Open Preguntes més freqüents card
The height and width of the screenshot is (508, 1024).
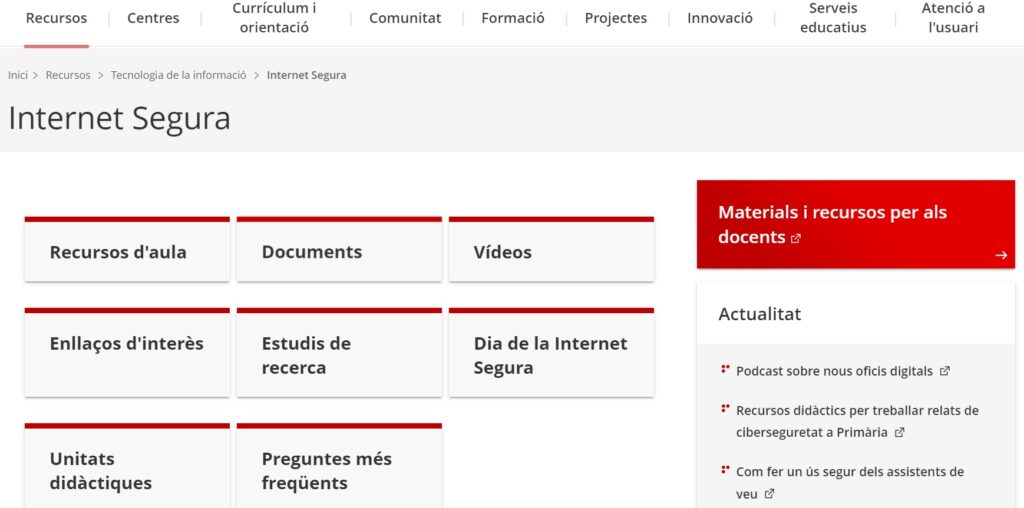(339, 469)
